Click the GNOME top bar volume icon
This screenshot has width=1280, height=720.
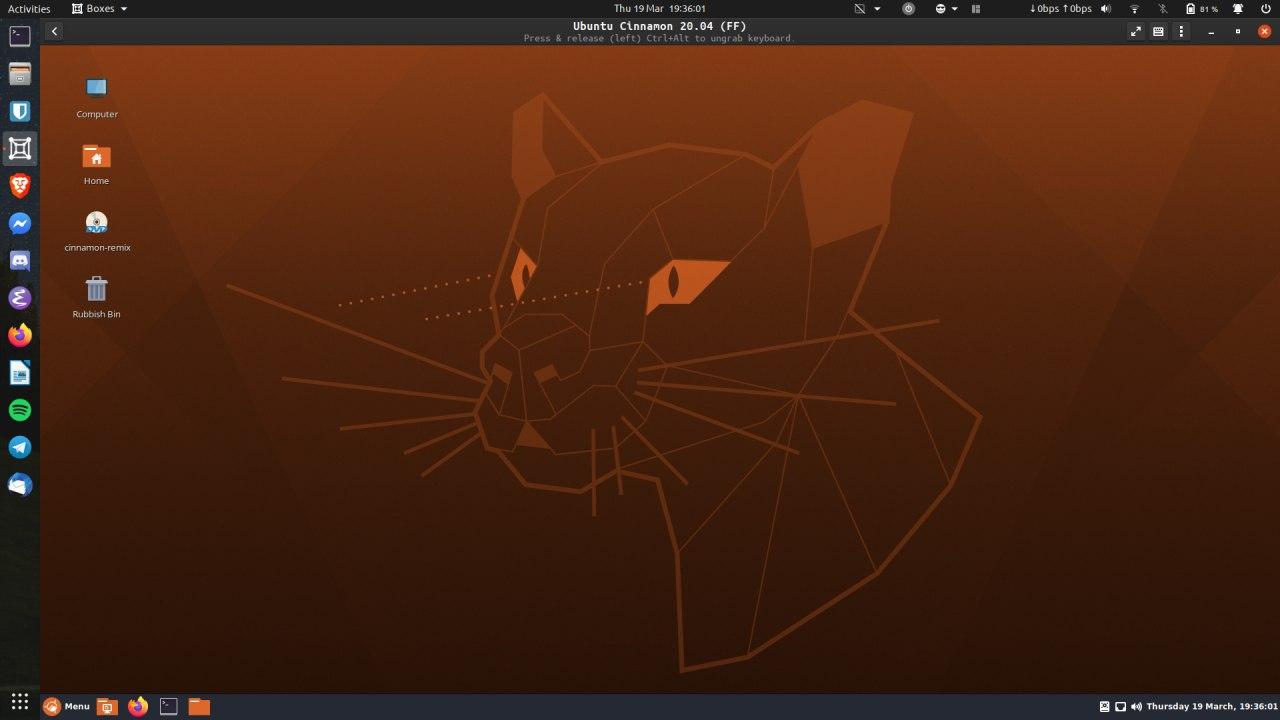pyautogui.click(x=1105, y=8)
